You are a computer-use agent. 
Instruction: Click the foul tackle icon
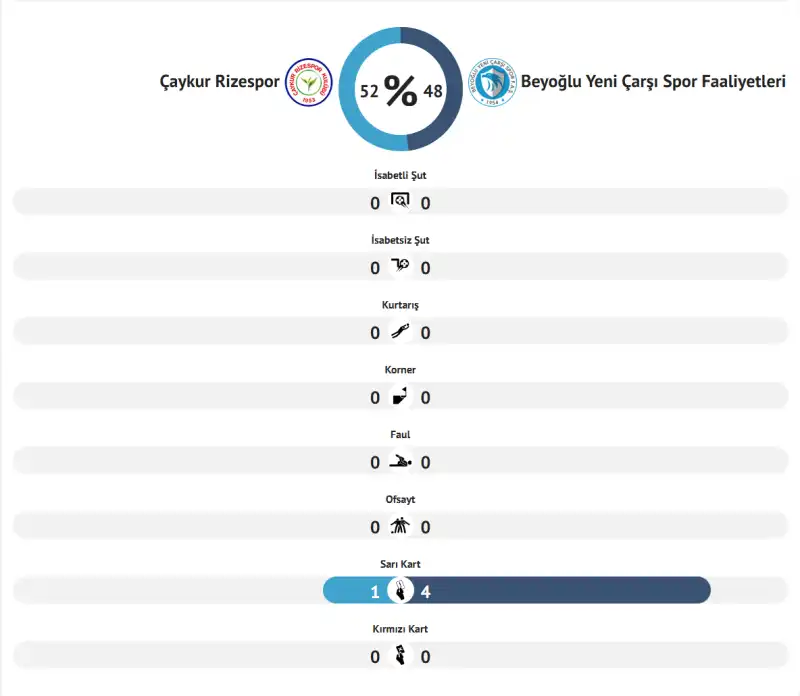(400, 462)
